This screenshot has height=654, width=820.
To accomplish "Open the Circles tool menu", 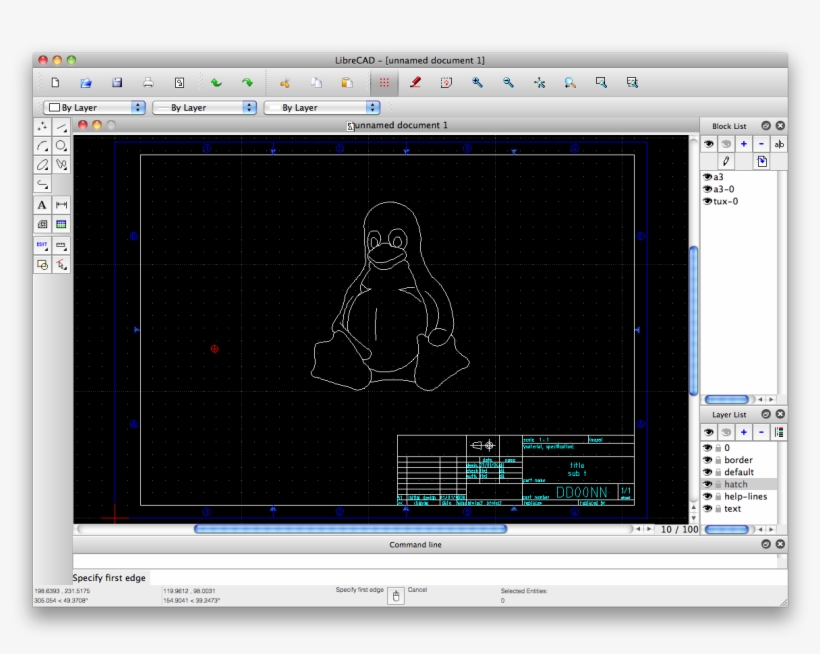I will (61, 145).
